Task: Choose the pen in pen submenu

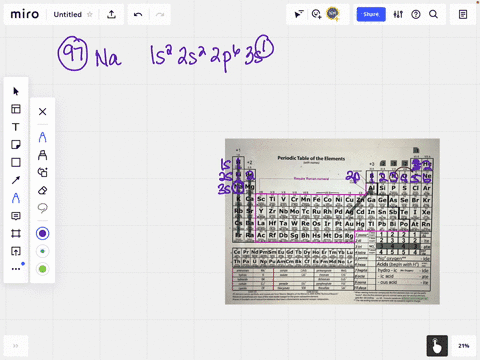Action: pos(42,137)
